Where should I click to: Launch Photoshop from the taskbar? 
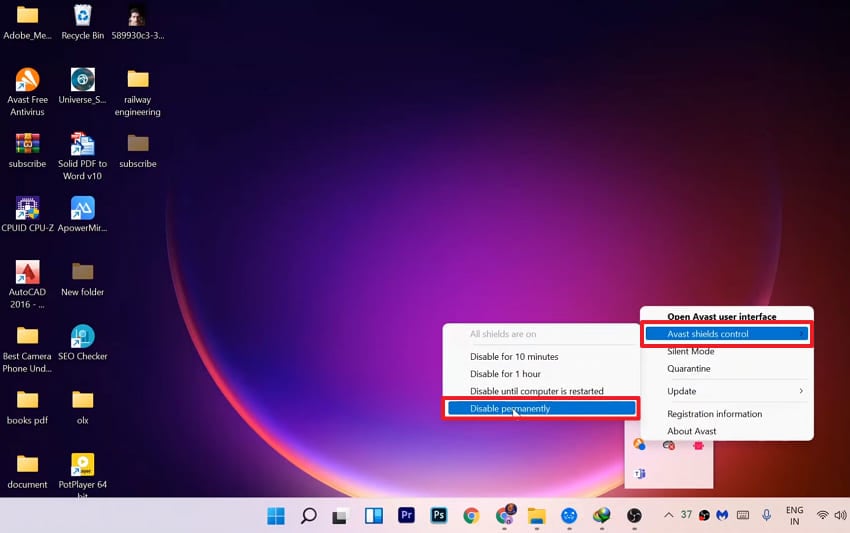439,515
